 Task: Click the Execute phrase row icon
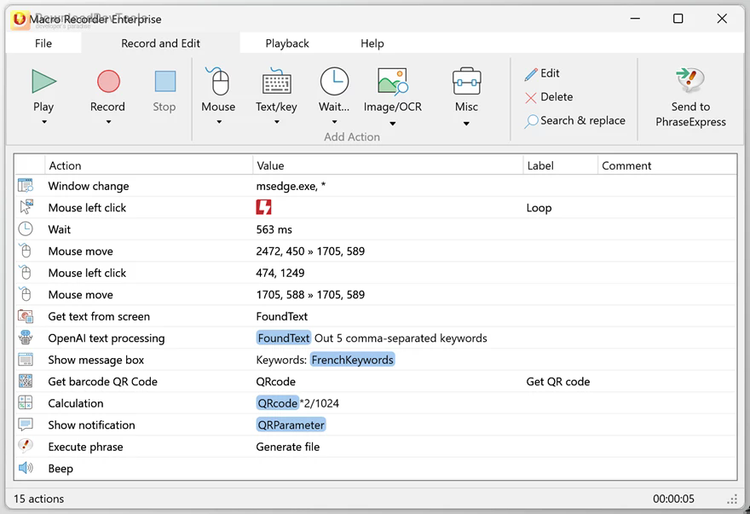pos(25,446)
